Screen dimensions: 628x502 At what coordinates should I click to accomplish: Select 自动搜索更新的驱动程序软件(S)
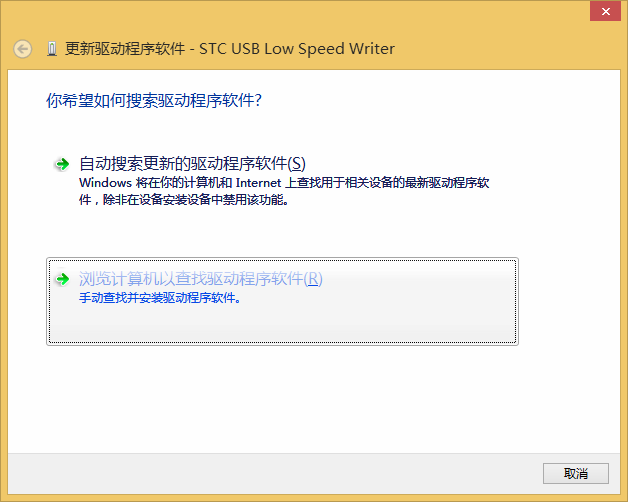pyautogui.click(x=192, y=164)
